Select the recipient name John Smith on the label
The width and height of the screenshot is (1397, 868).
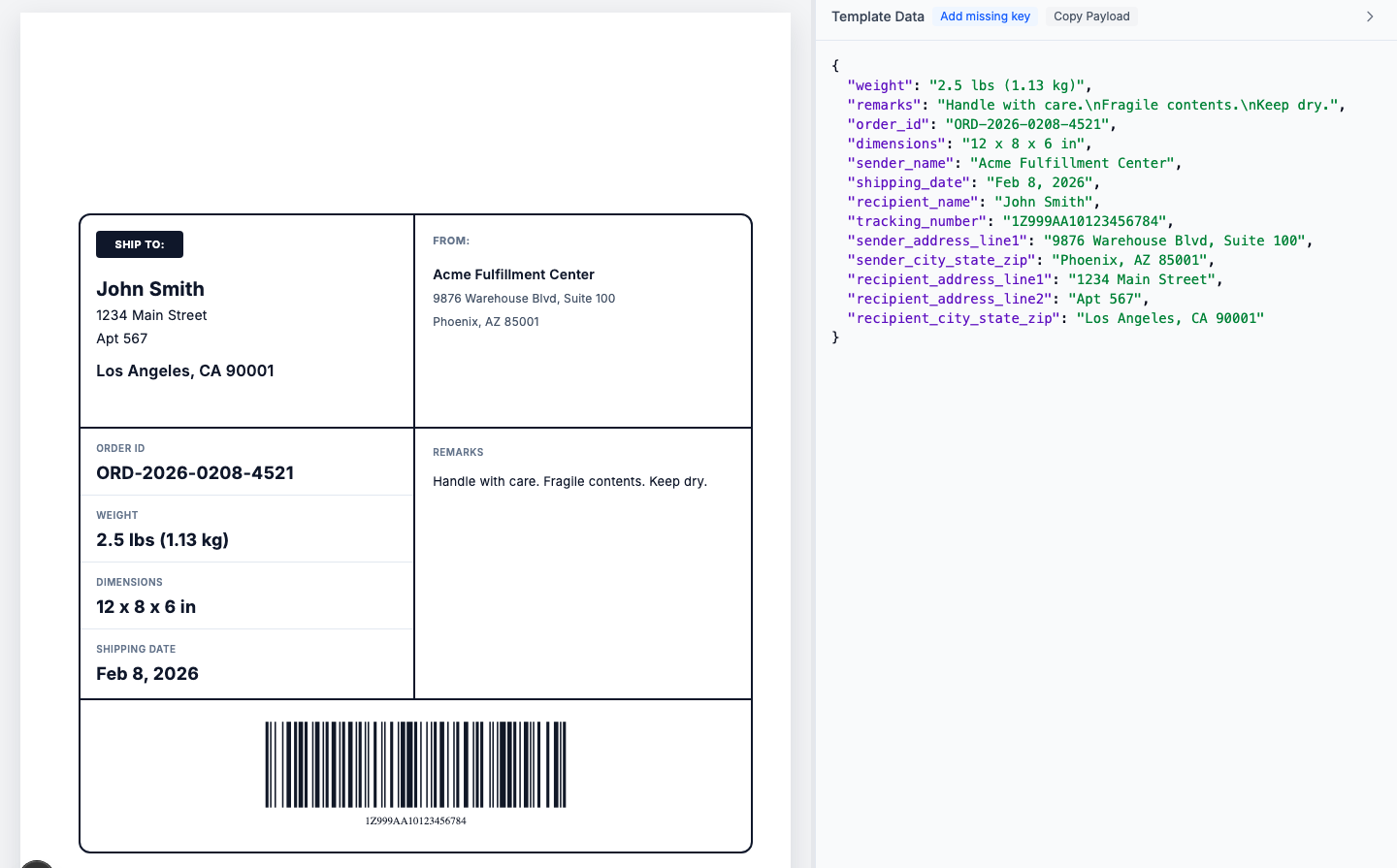coord(149,289)
